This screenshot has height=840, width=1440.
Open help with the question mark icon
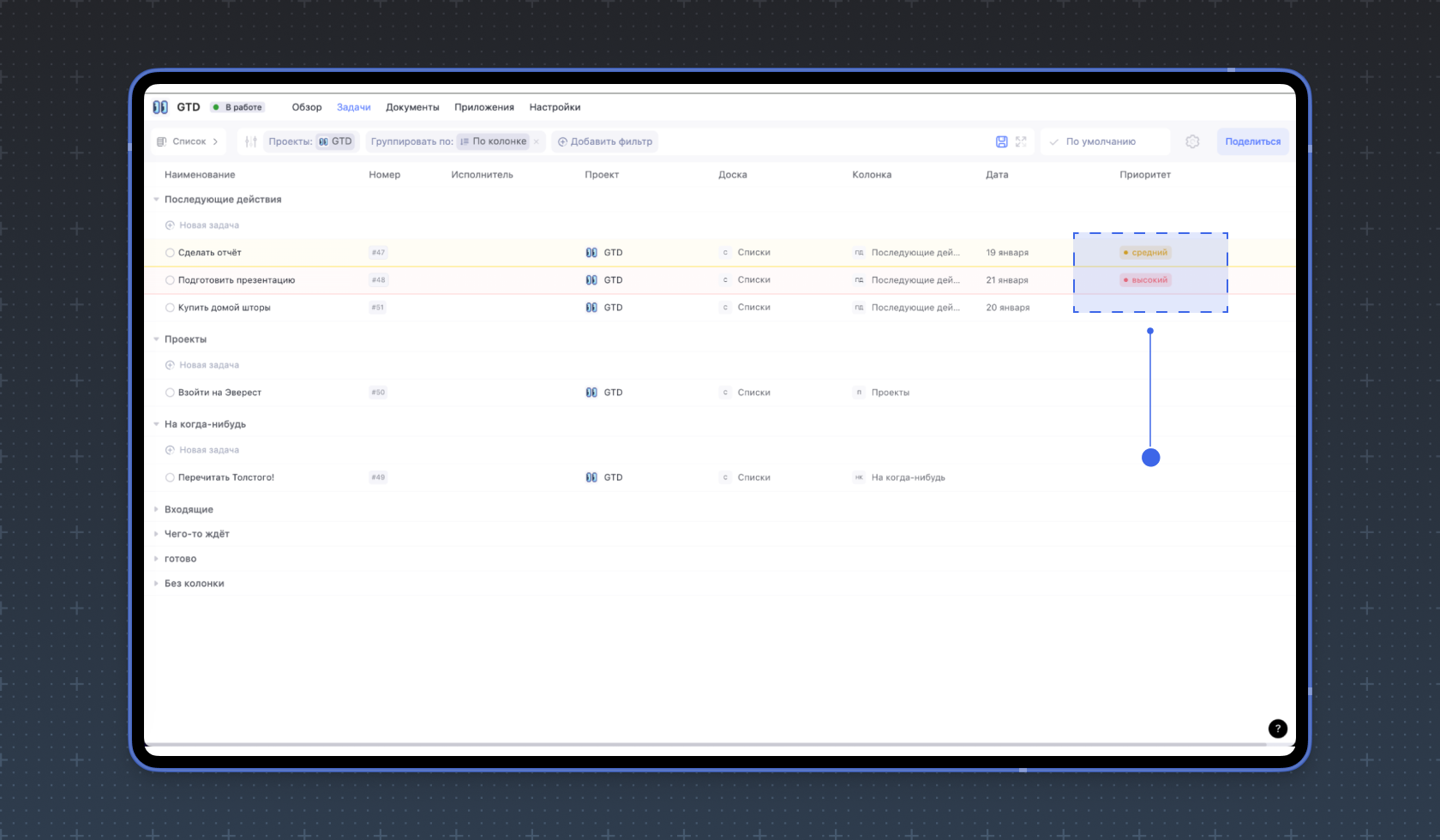tap(1277, 729)
